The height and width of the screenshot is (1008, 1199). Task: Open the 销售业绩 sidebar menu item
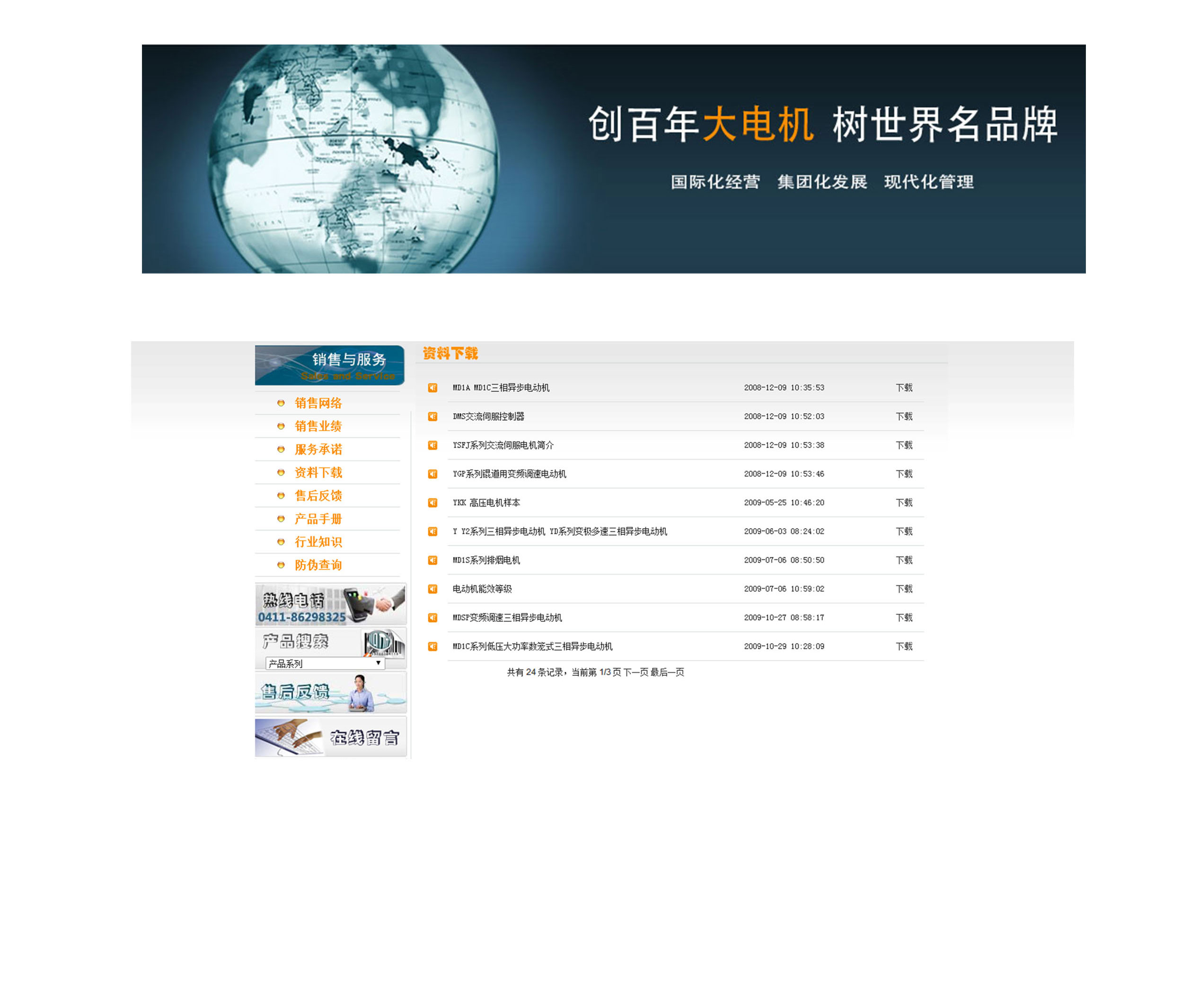(x=318, y=426)
